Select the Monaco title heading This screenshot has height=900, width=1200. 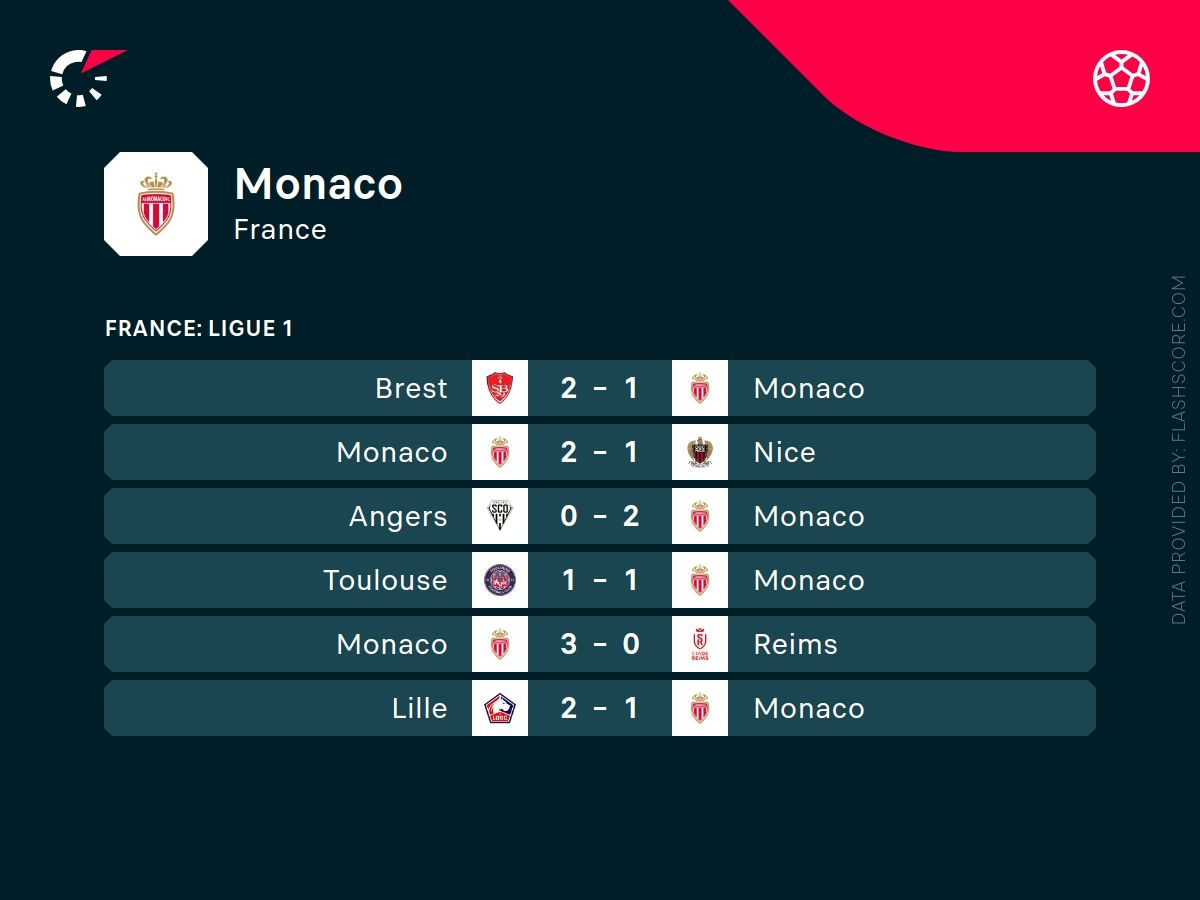pyautogui.click(x=318, y=184)
